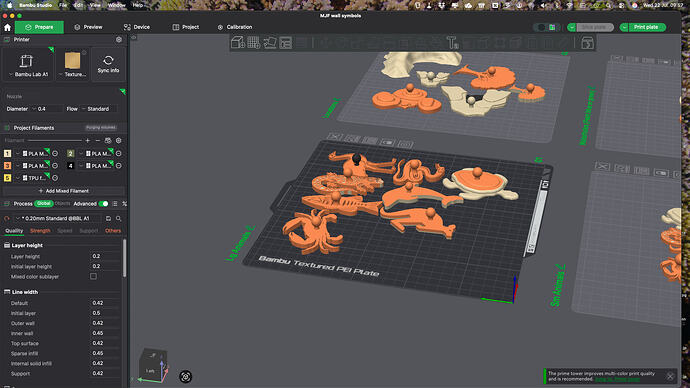Go to the Home screen icon
Viewport: 690px width, 388px height.
[7, 27]
